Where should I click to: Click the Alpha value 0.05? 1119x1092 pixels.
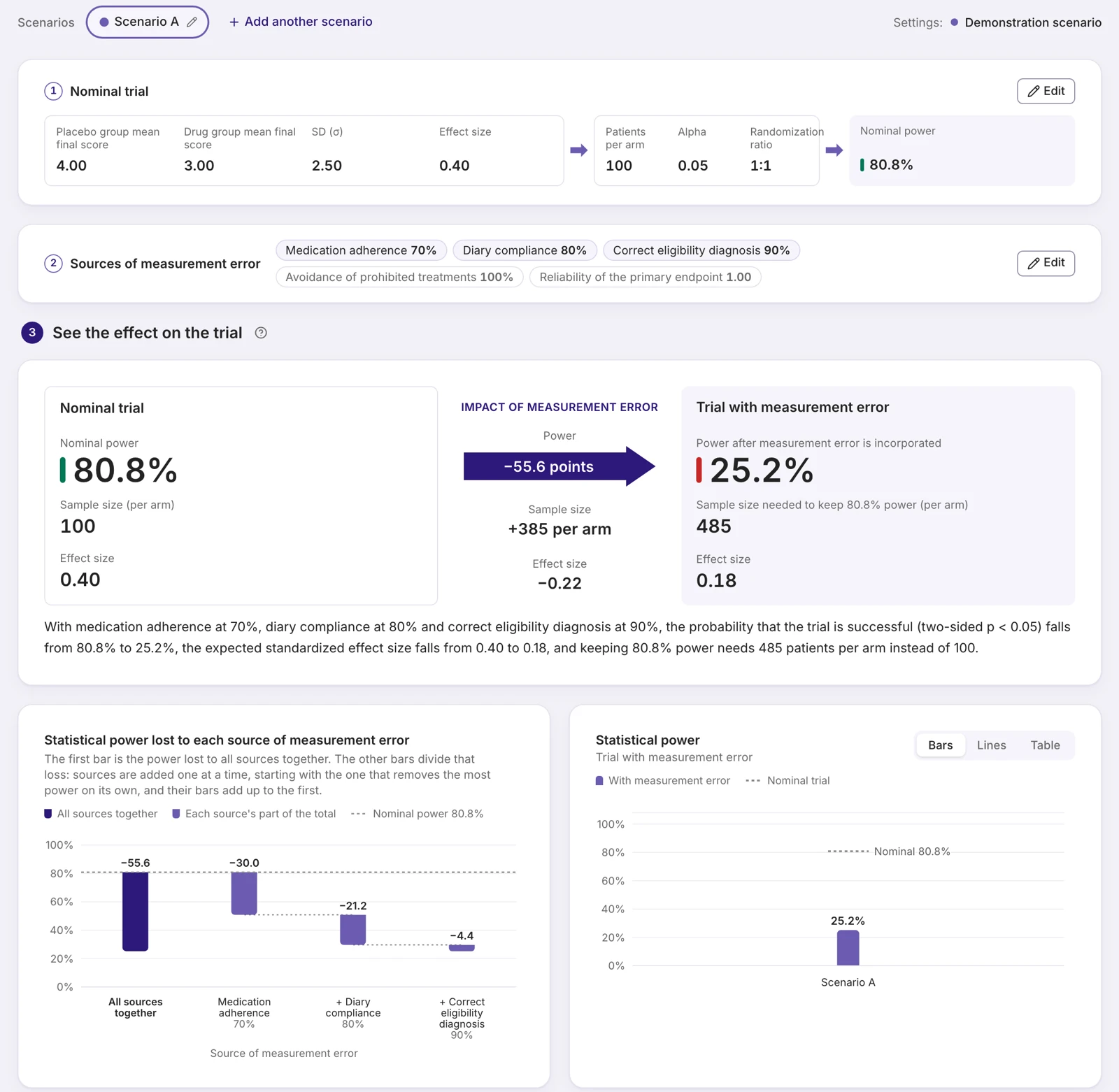point(693,166)
